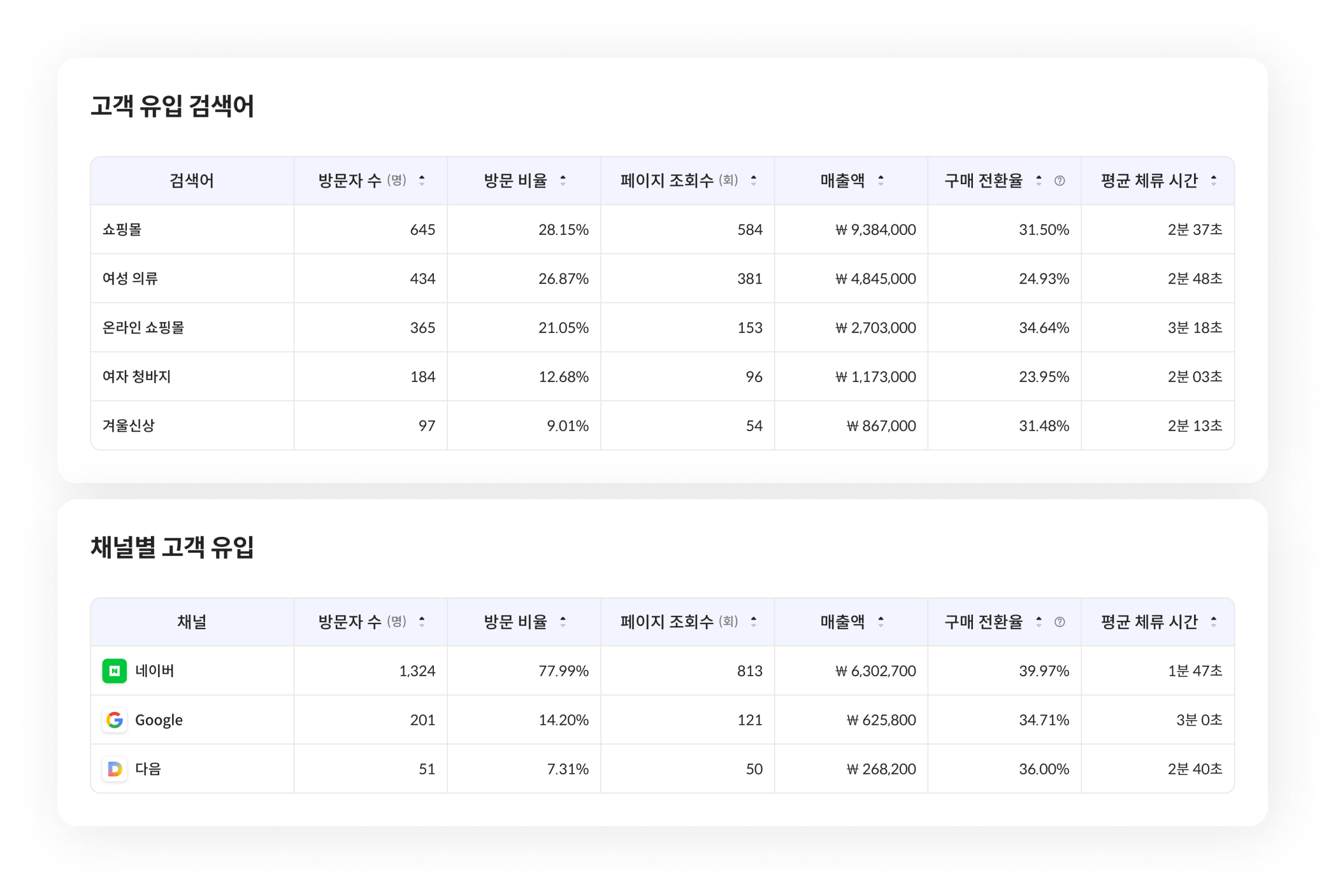Click the Naver channel logo icon

[x=115, y=671]
